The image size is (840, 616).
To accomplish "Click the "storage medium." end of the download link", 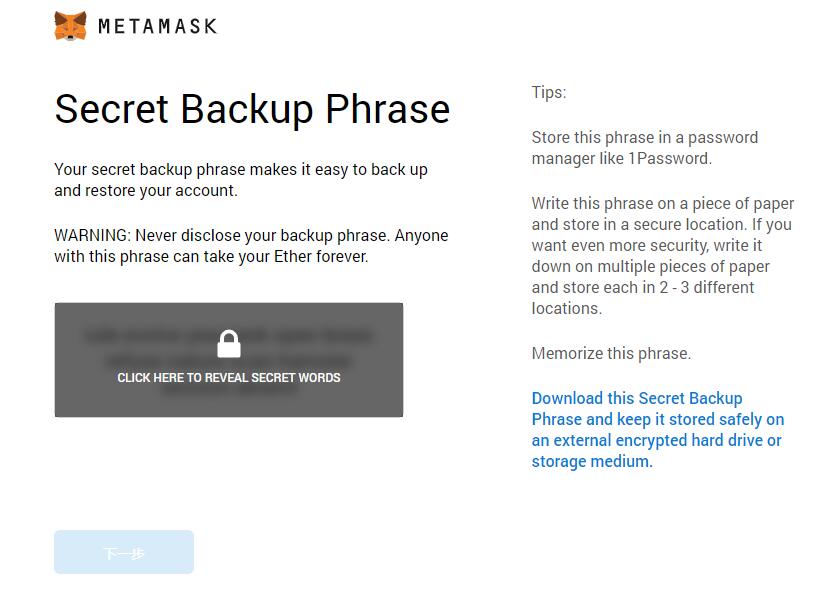I will click(592, 462).
